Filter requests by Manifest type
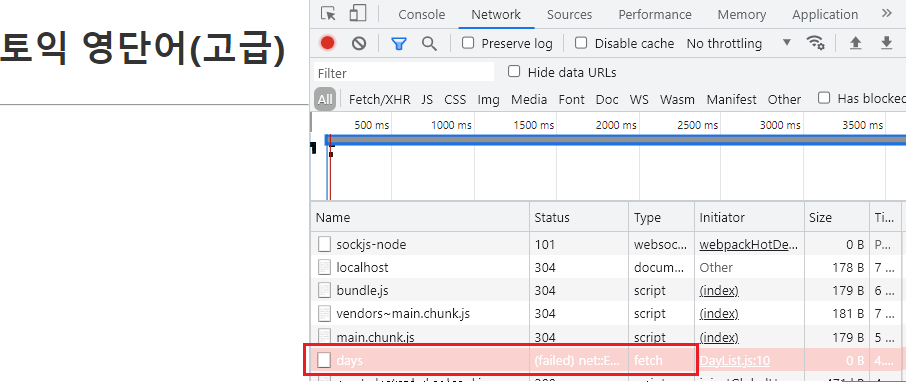Screen dimensions: 906x382 732,99
